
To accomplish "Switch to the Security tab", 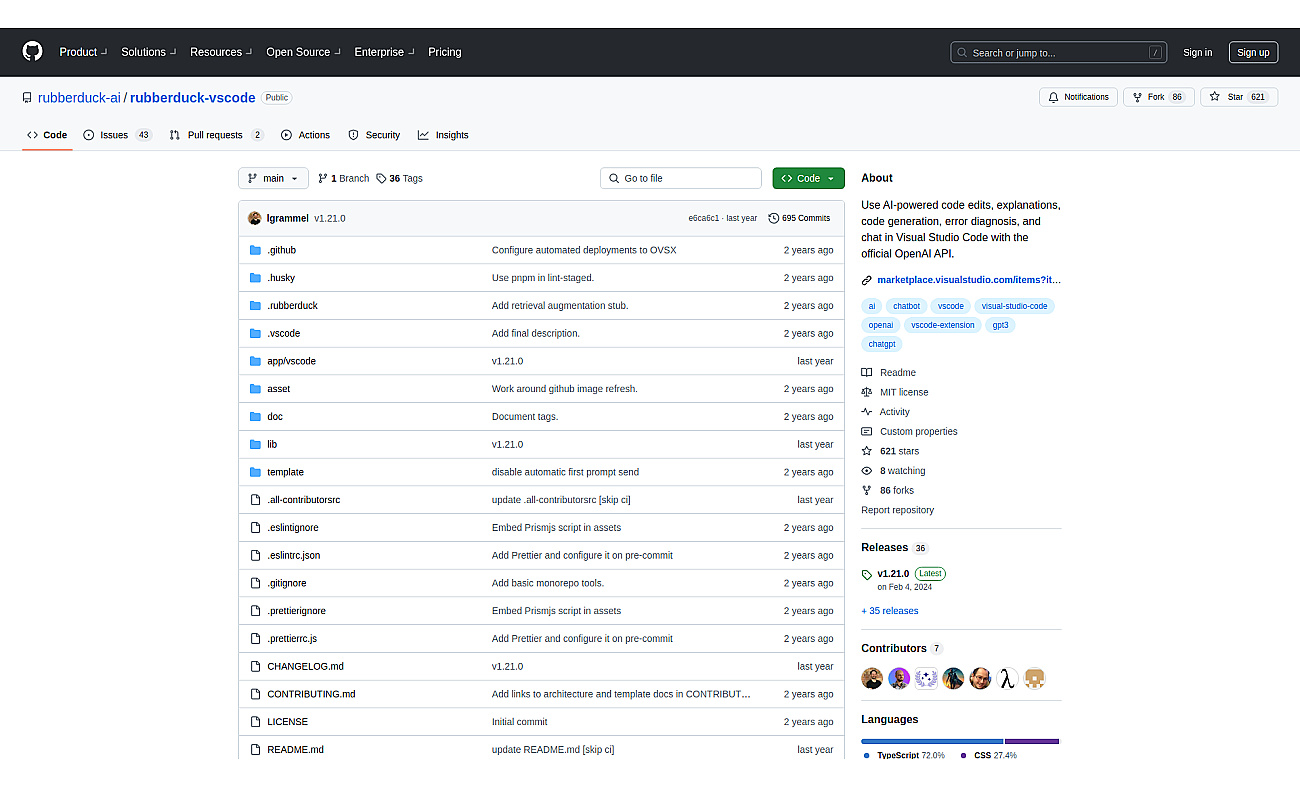I will click(374, 135).
